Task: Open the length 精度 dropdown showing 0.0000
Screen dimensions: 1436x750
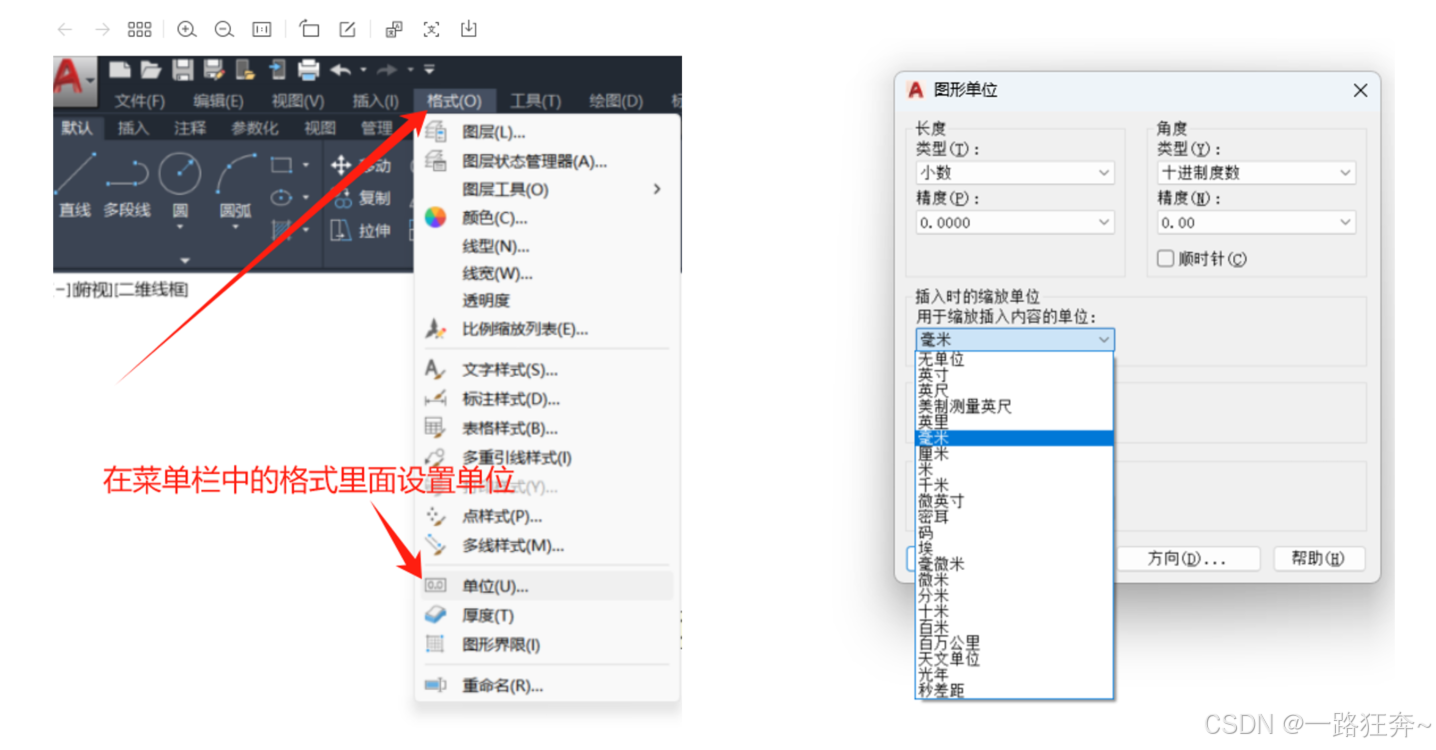Action: pyautogui.click(x=1015, y=222)
